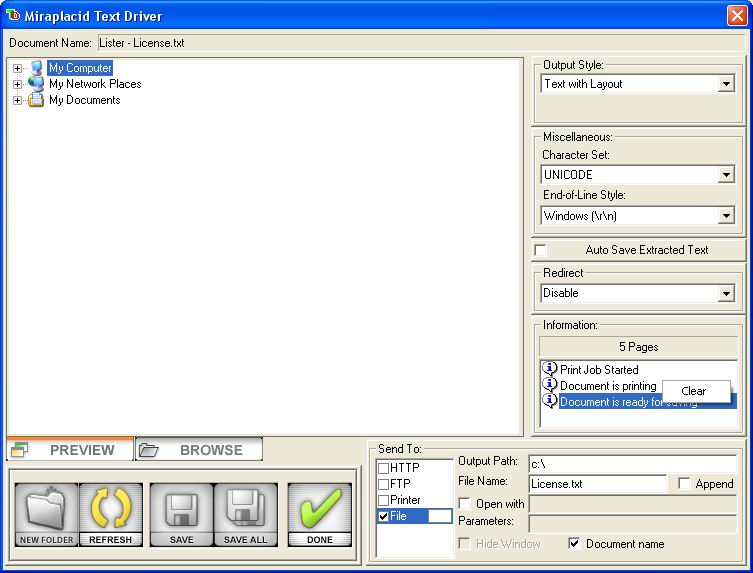Choose Clear from the context menu

696,391
